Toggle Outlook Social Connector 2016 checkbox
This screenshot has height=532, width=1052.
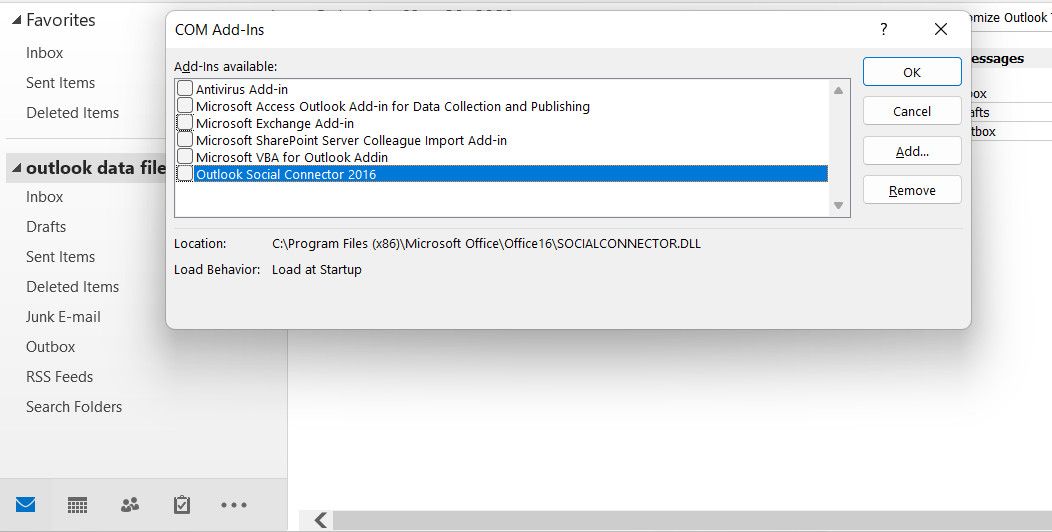(185, 174)
